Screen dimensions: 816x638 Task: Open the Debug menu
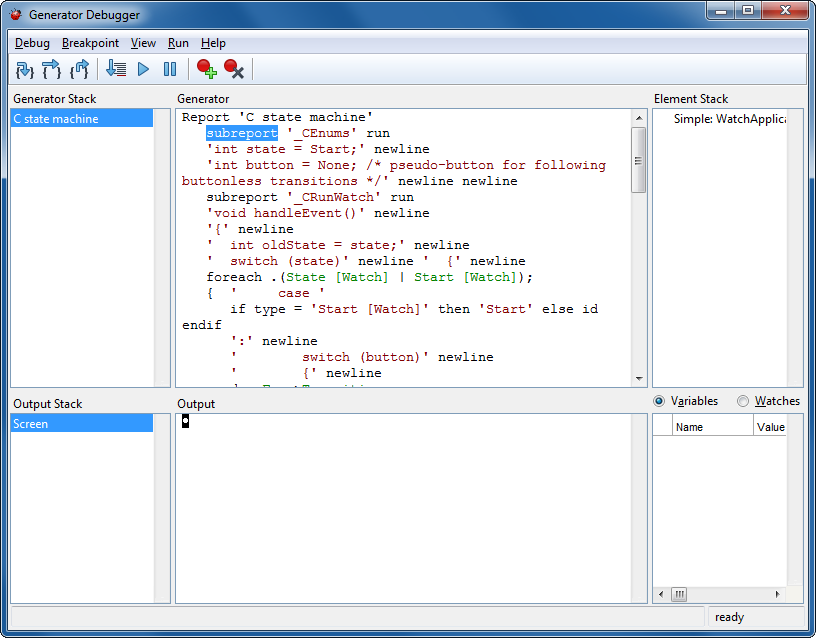tap(31, 43)
